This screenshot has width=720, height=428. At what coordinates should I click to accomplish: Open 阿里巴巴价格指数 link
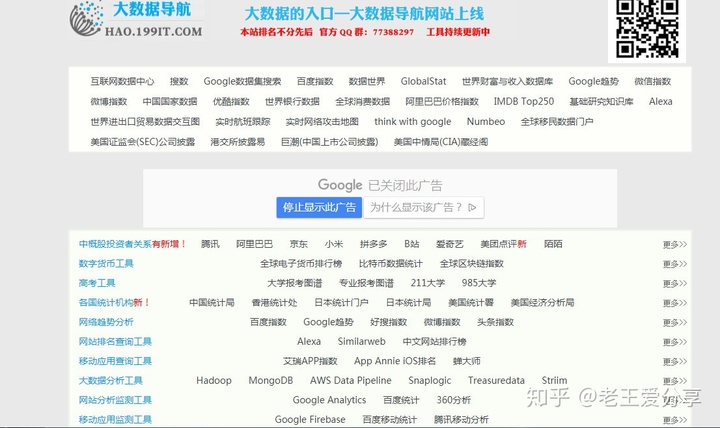pos(442,101)
